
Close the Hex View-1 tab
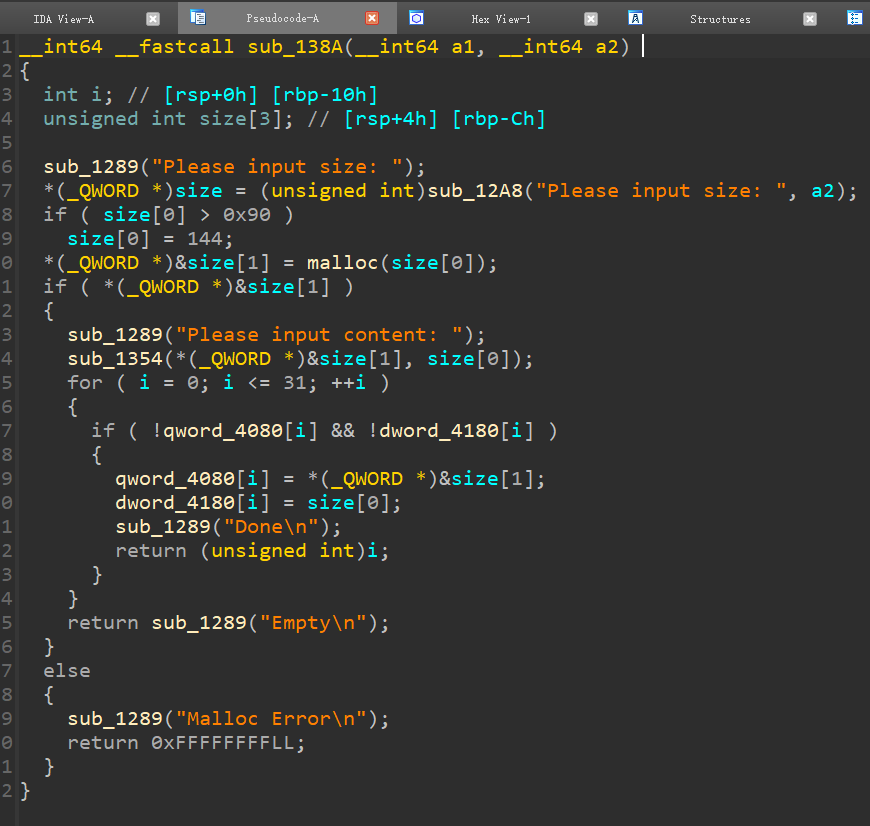point(591,19)
